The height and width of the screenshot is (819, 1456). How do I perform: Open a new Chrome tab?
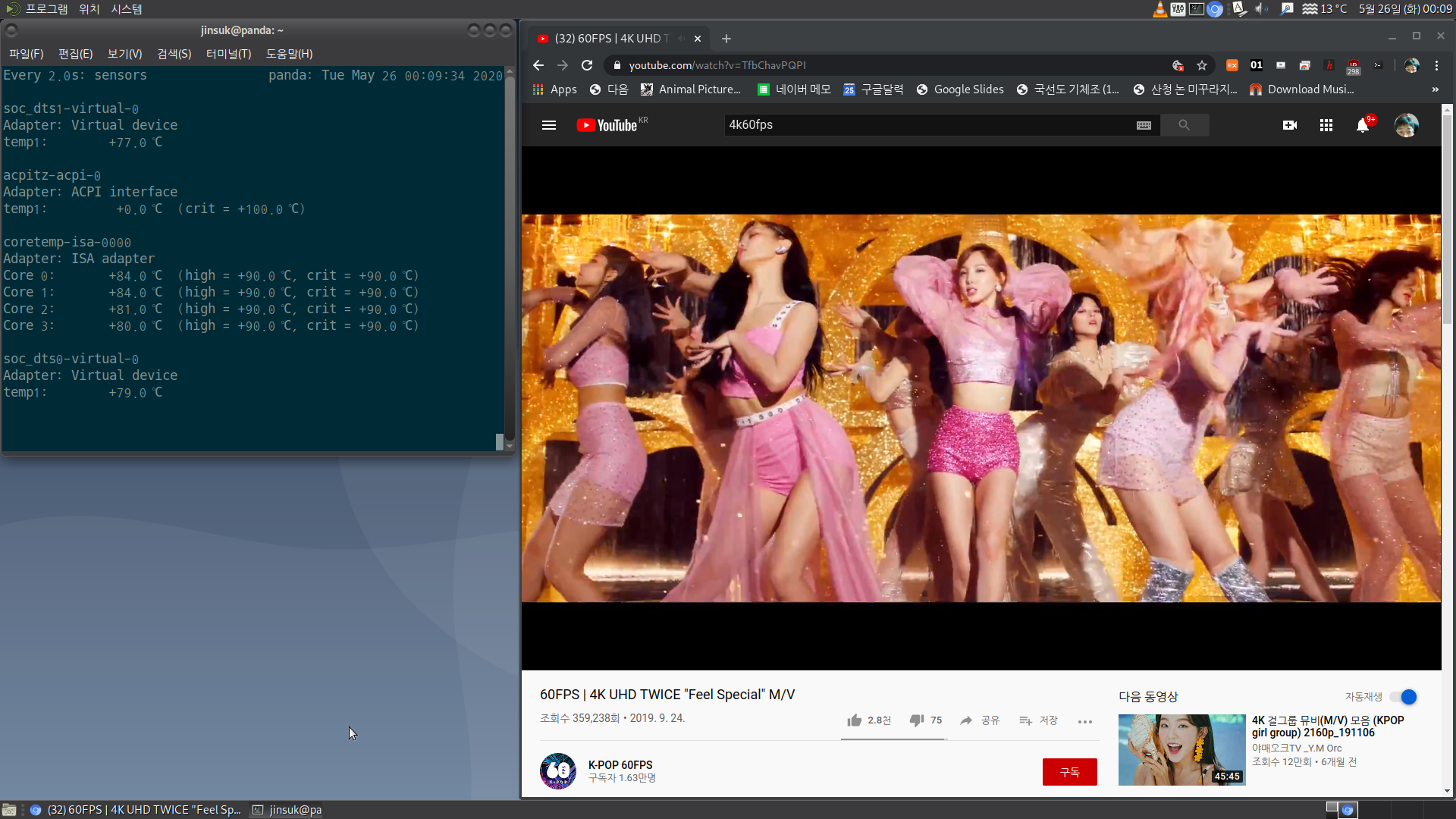click(x=726, y=39)
